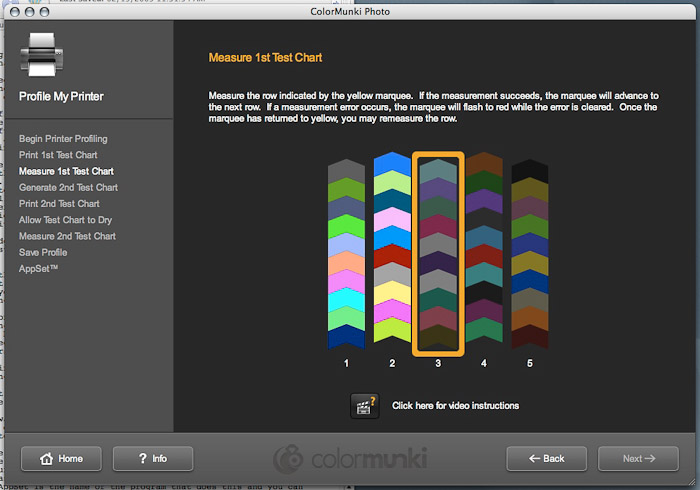Select Print 1st Test Chart step
This screenshot has height=490, width=700.
[58, 155]
